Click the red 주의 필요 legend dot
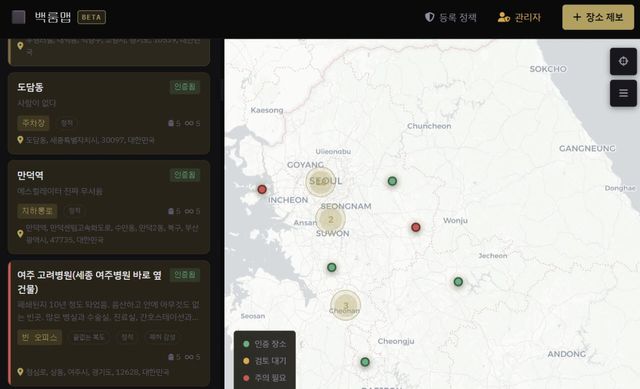640x389 pixels. [x=246, y=378]
